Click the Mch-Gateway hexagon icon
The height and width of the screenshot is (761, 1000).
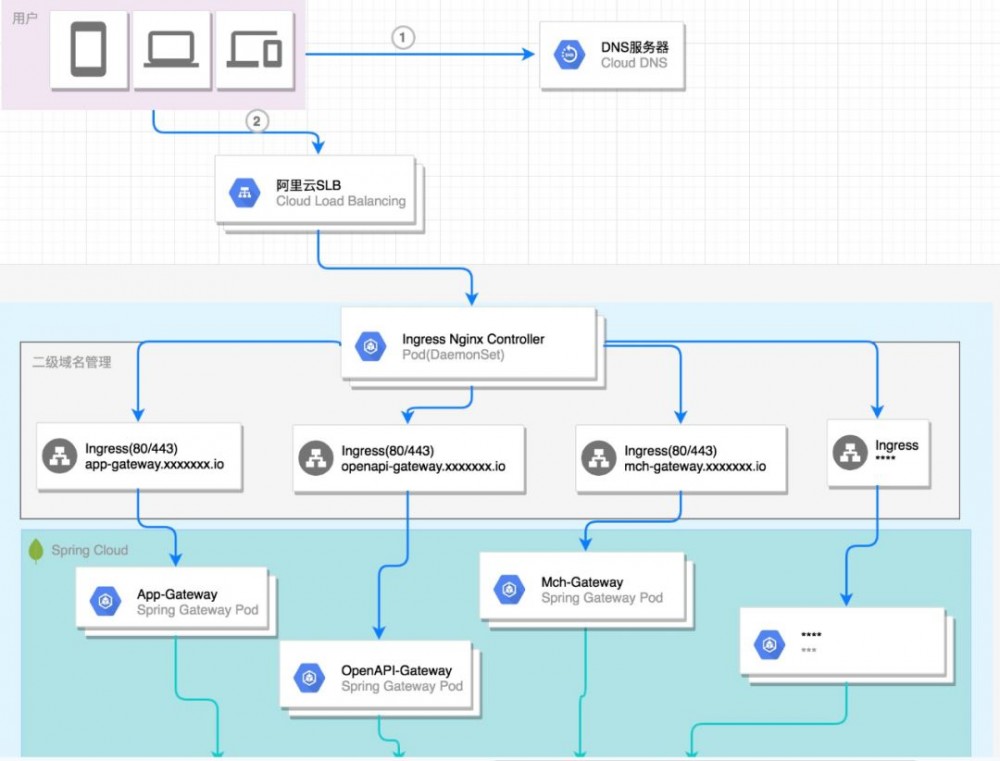(509, 589)
